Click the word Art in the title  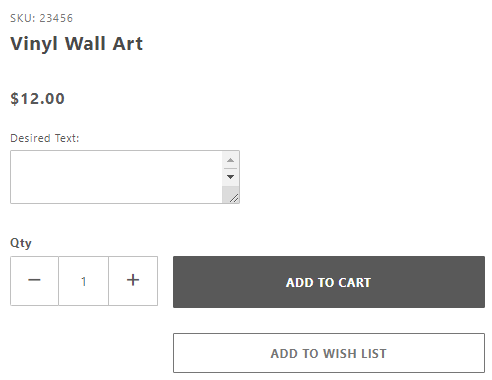(128, 44)
